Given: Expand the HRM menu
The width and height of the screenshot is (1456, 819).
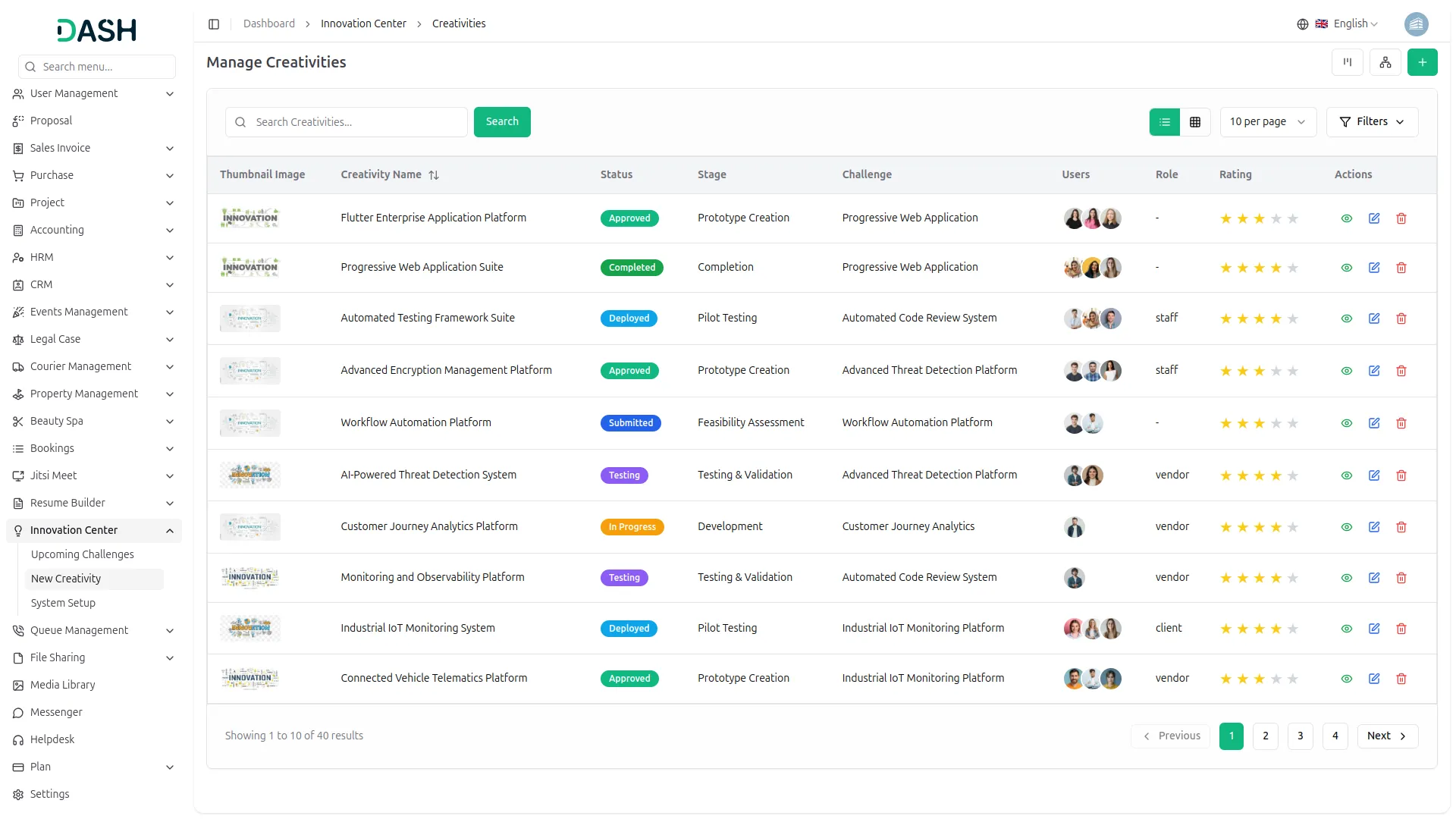Looking at the screenshot, I should pos(94,258).
